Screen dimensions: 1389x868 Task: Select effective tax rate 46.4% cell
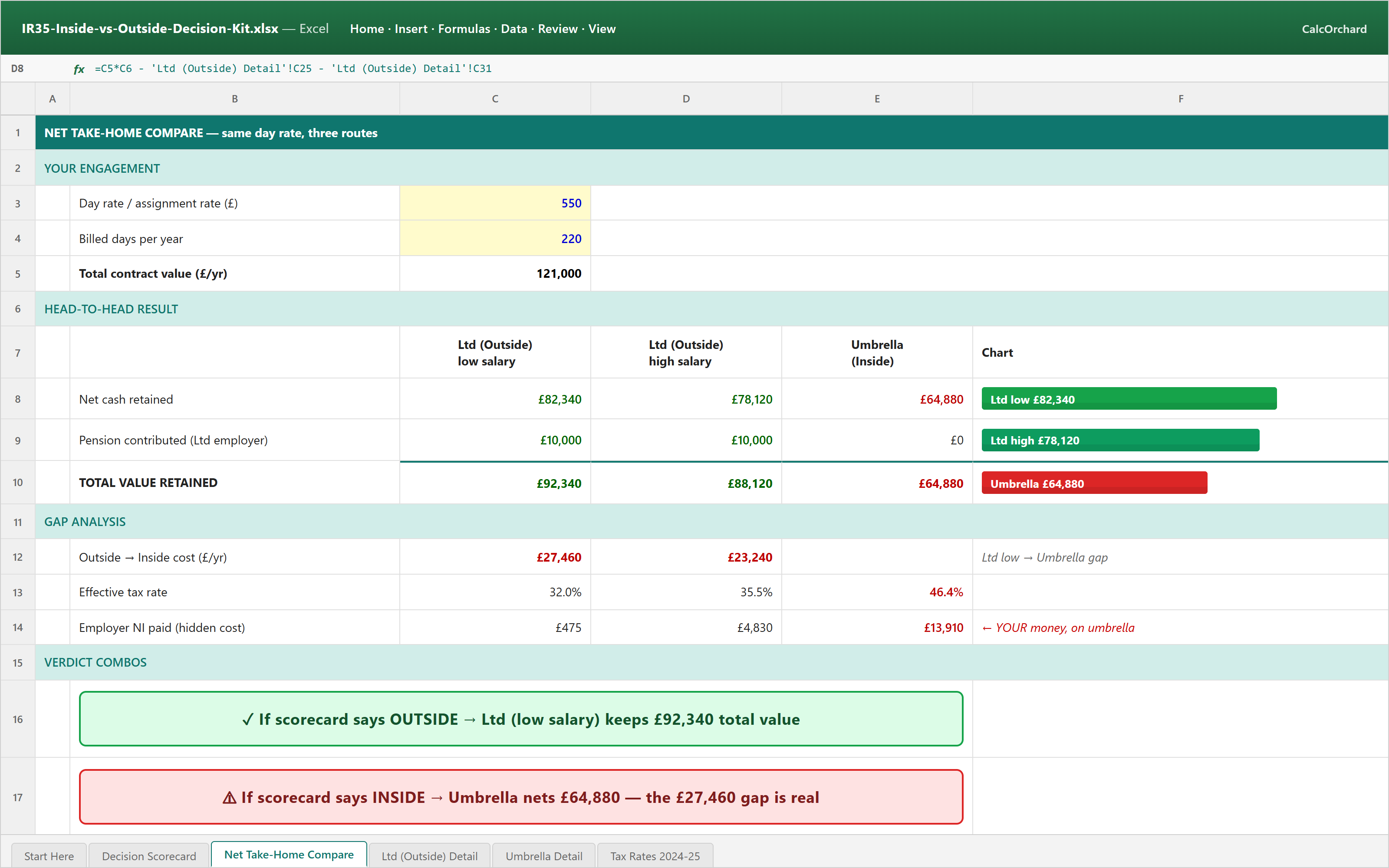click(877, 592)
